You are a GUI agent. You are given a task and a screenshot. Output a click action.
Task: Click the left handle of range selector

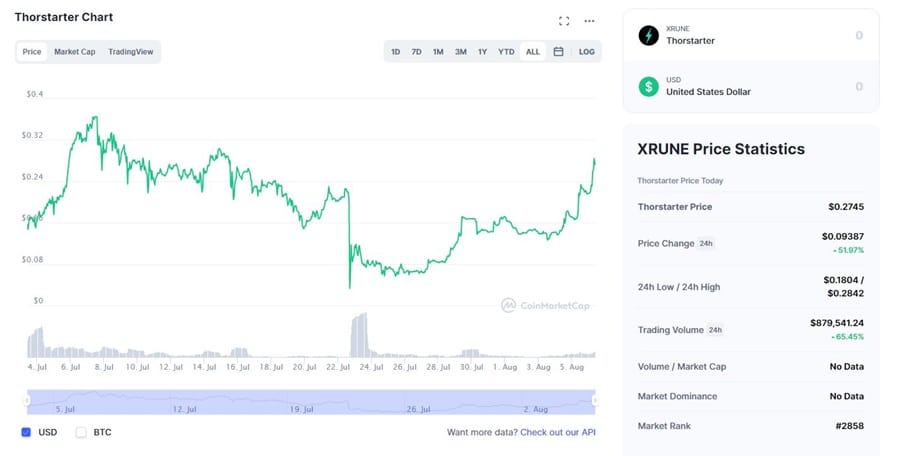(x=27, y=400)
